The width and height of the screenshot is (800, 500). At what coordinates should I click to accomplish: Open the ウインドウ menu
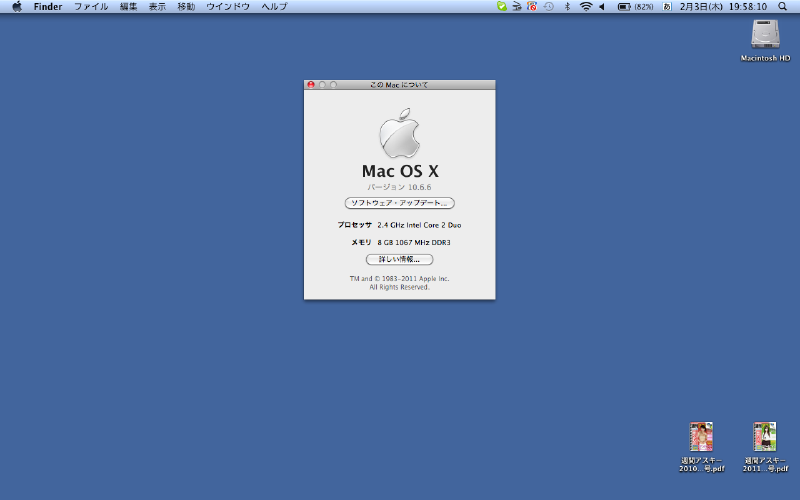tap(228, 7)
